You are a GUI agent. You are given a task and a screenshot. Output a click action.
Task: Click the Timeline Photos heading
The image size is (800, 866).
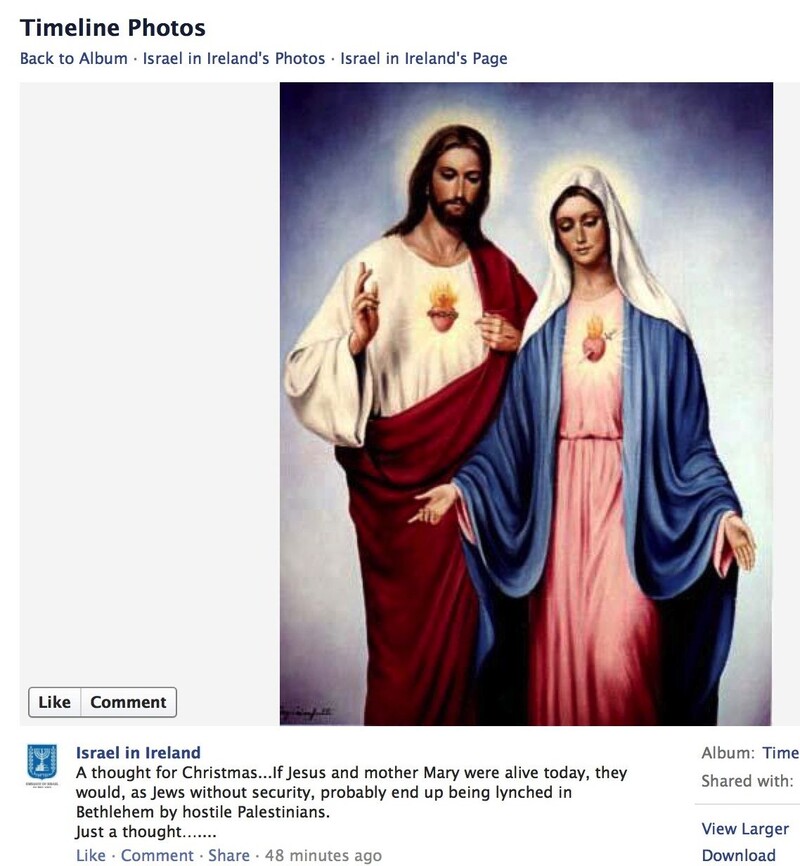click(113, 28)
